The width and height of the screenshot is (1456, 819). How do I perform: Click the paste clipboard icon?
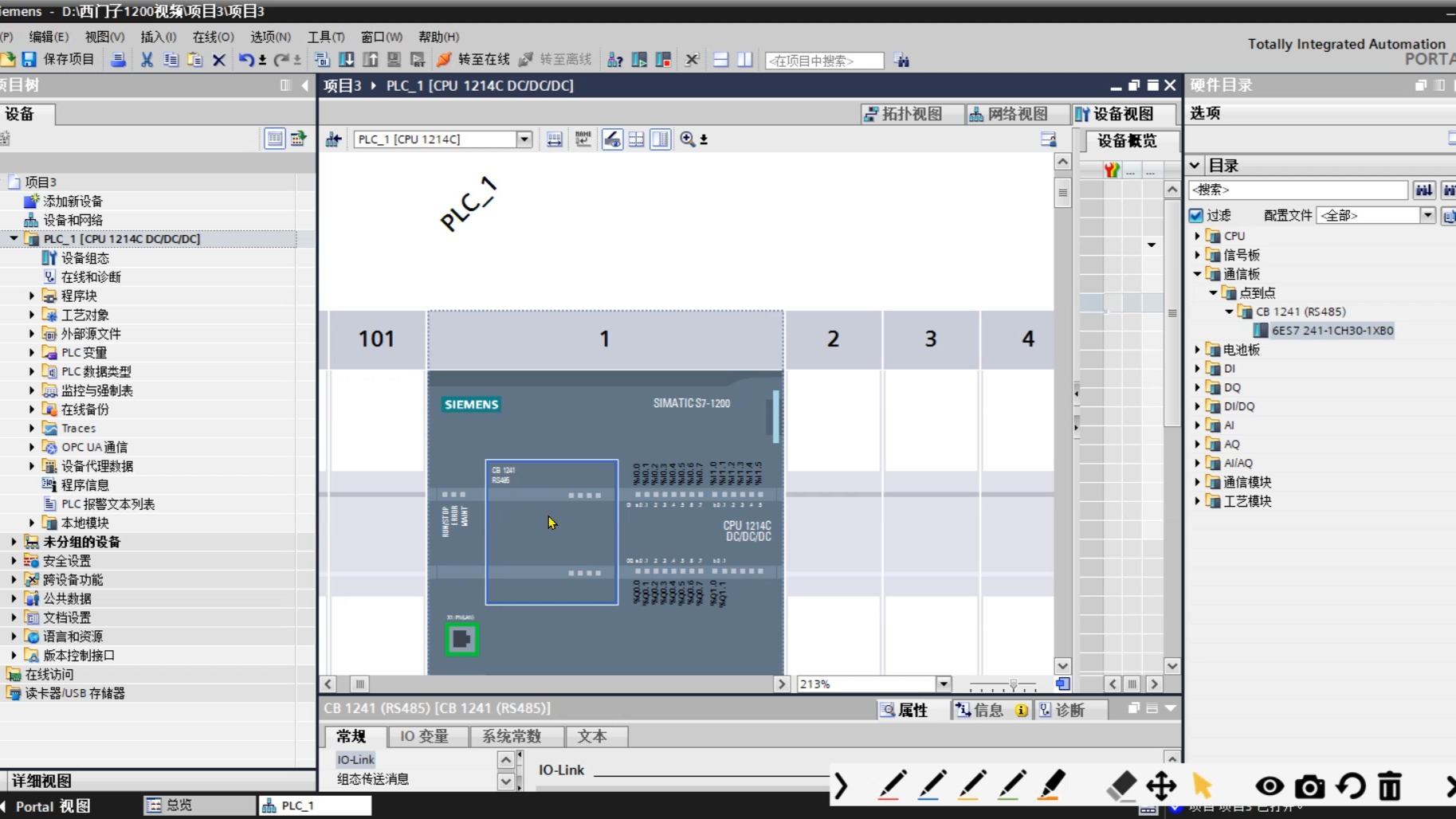[x=194, y=60]
